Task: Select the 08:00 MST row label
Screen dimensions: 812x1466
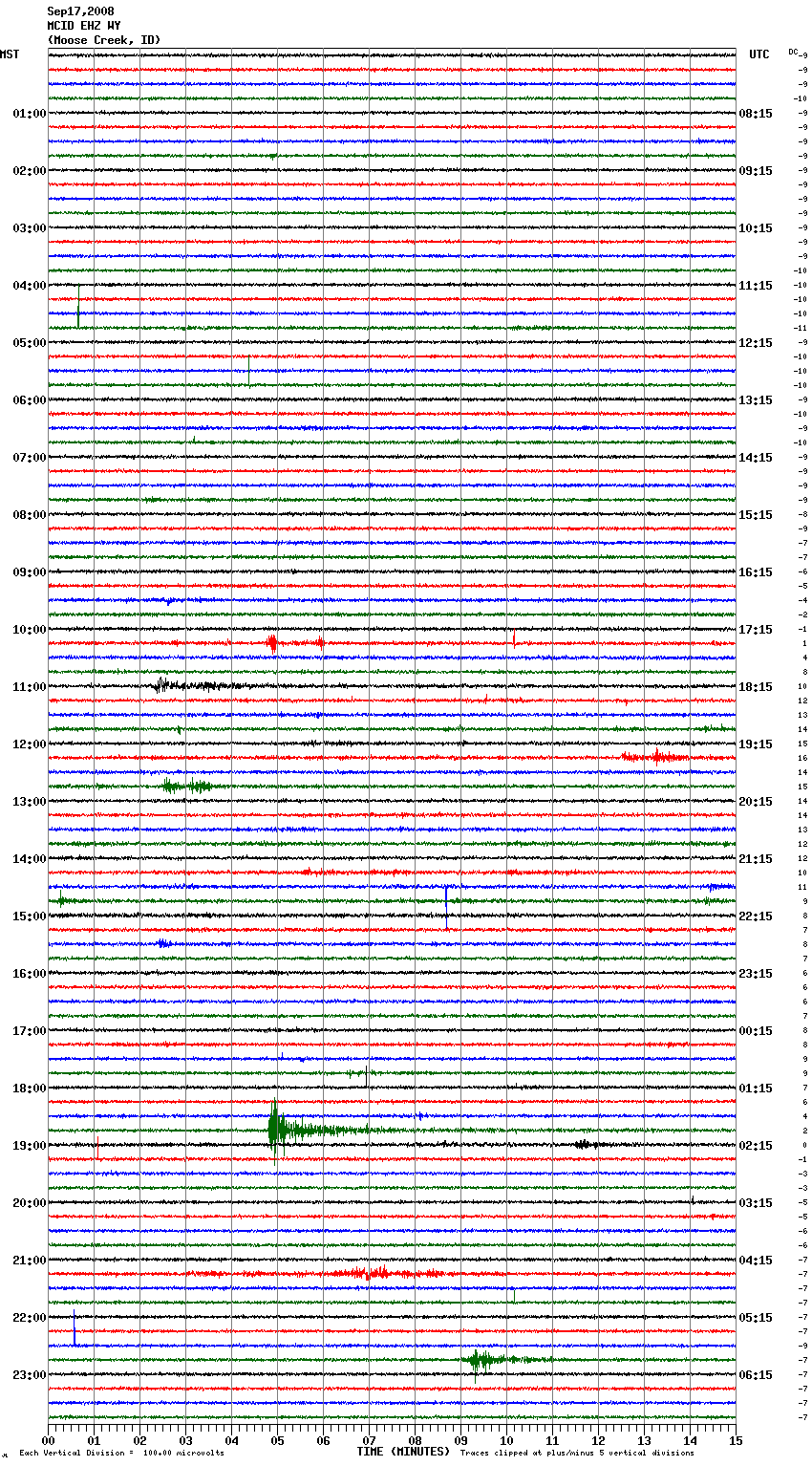Action: [29, 515]
